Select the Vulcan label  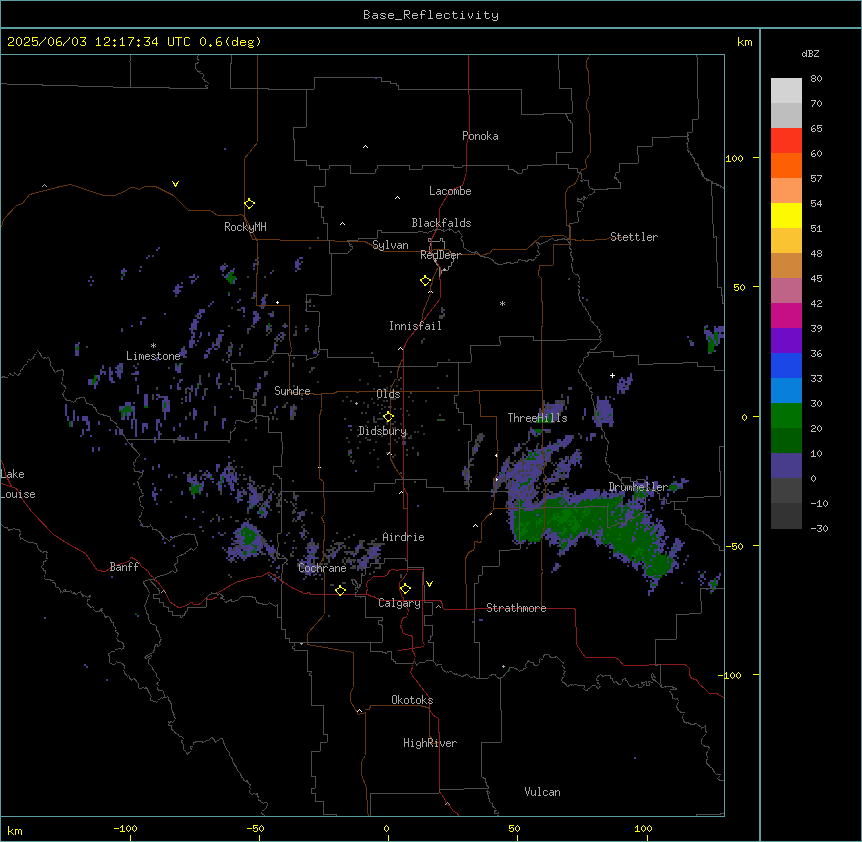point(543,792)
